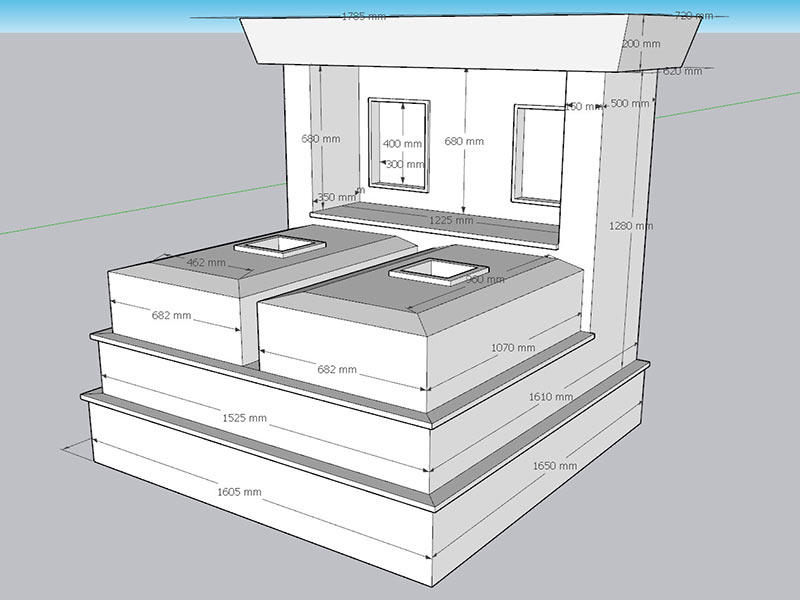Click the 400 mm window height label

point(403,144)
